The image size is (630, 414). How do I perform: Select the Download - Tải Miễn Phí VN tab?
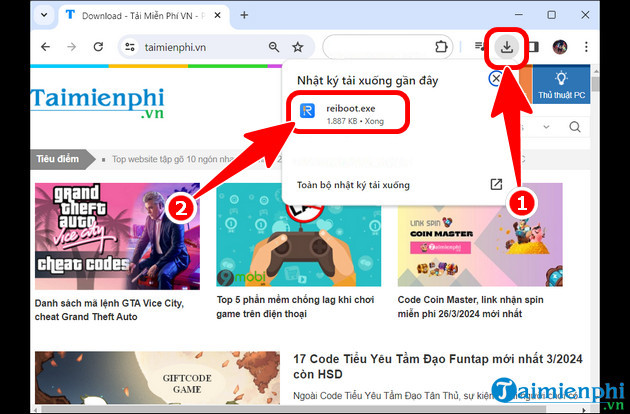[143, 16]
